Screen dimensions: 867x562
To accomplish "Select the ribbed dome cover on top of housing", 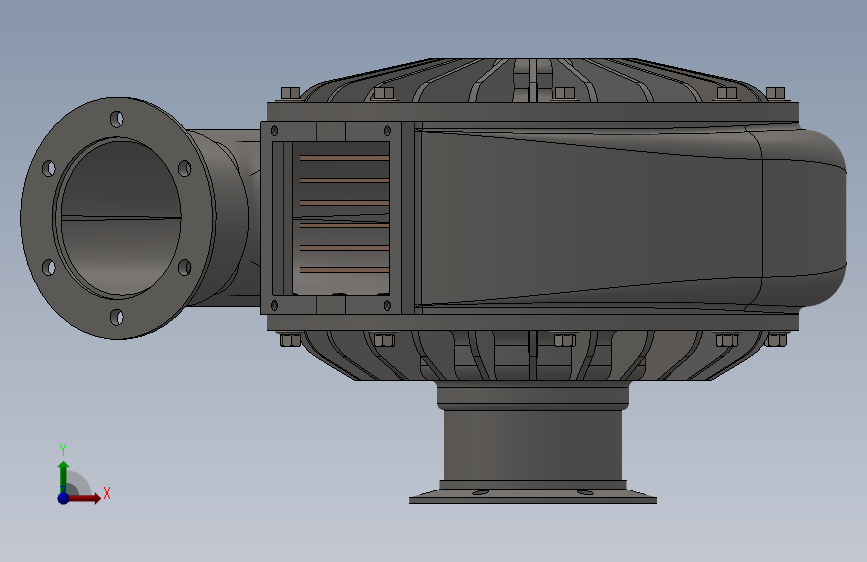I will (534, 80).
